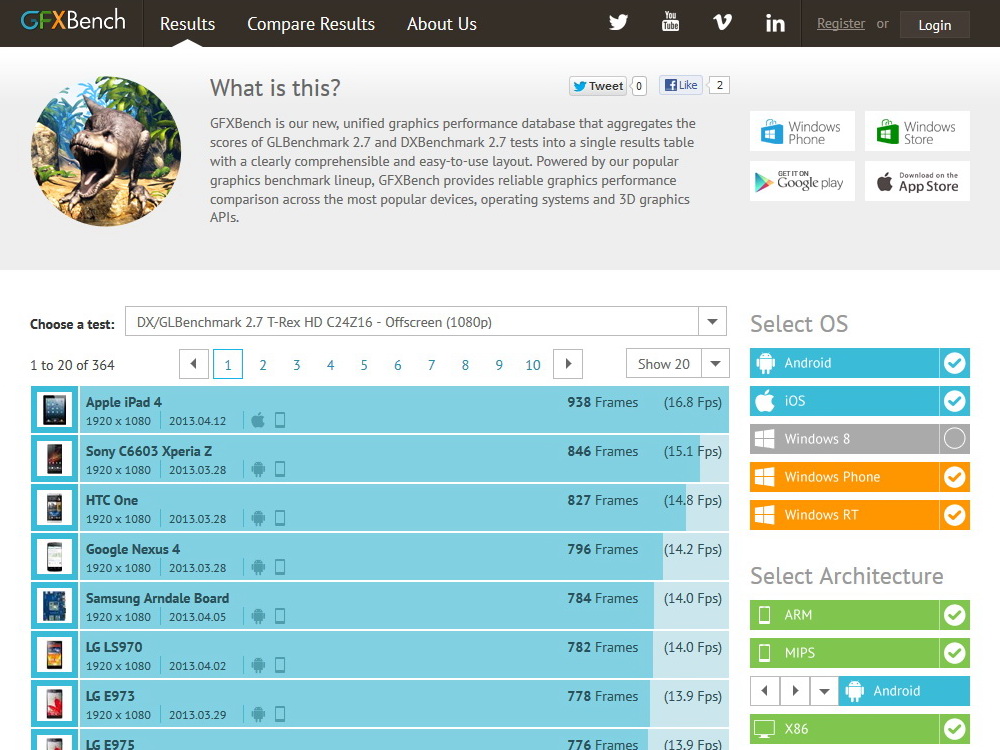This screenshot has height=750, width=1000.
Task: Open the About Us tab
Action: pyautogui.click(x=442, y=24)
